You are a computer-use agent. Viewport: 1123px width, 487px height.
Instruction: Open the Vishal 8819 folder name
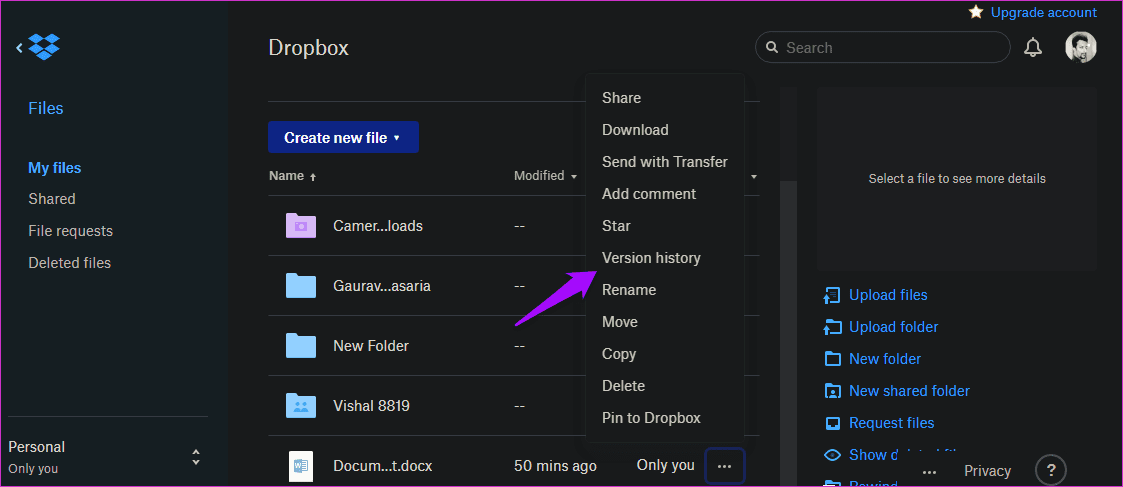pyautogui.click(x=371, y=406)
